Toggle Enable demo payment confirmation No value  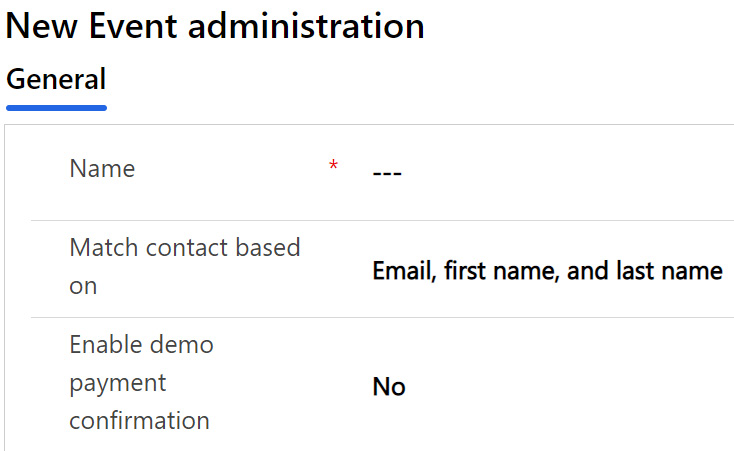389,387
